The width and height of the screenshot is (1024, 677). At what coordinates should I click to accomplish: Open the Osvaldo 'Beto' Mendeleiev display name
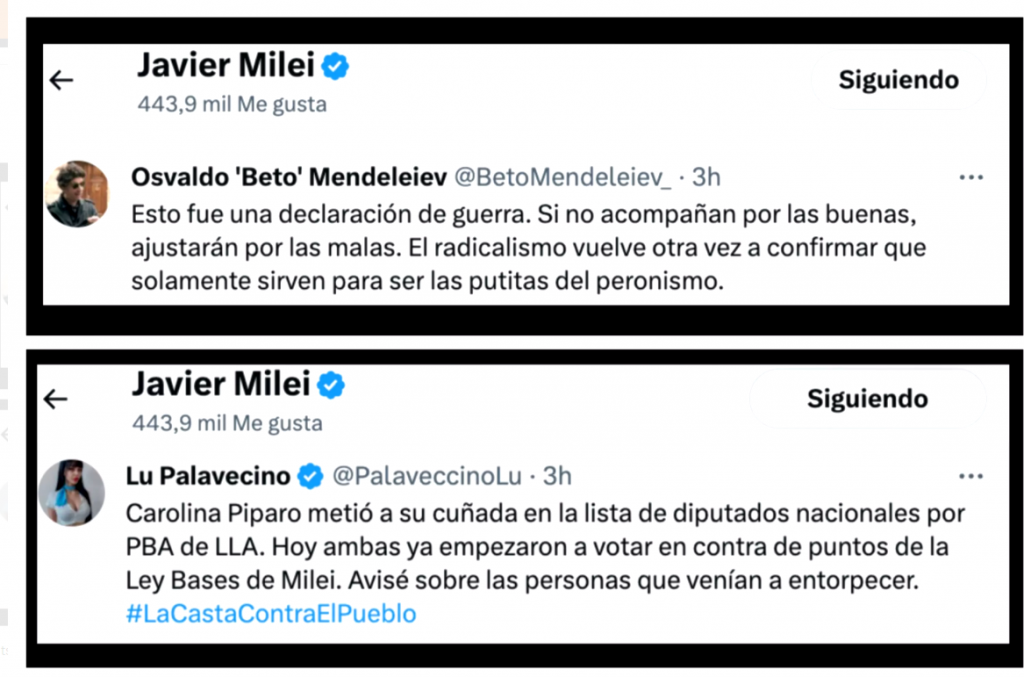[288, 177]
